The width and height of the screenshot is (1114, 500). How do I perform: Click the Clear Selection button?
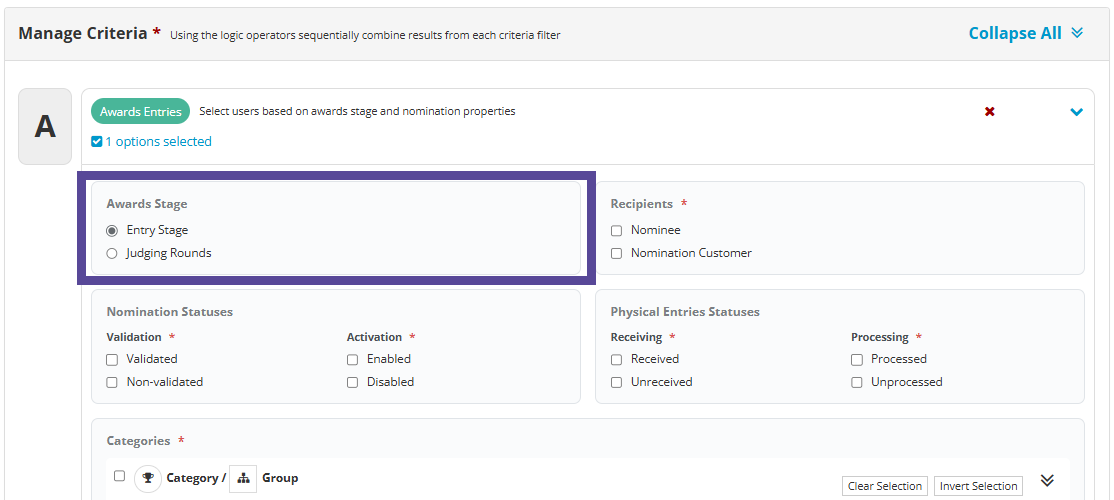click(x=885, y=486)
